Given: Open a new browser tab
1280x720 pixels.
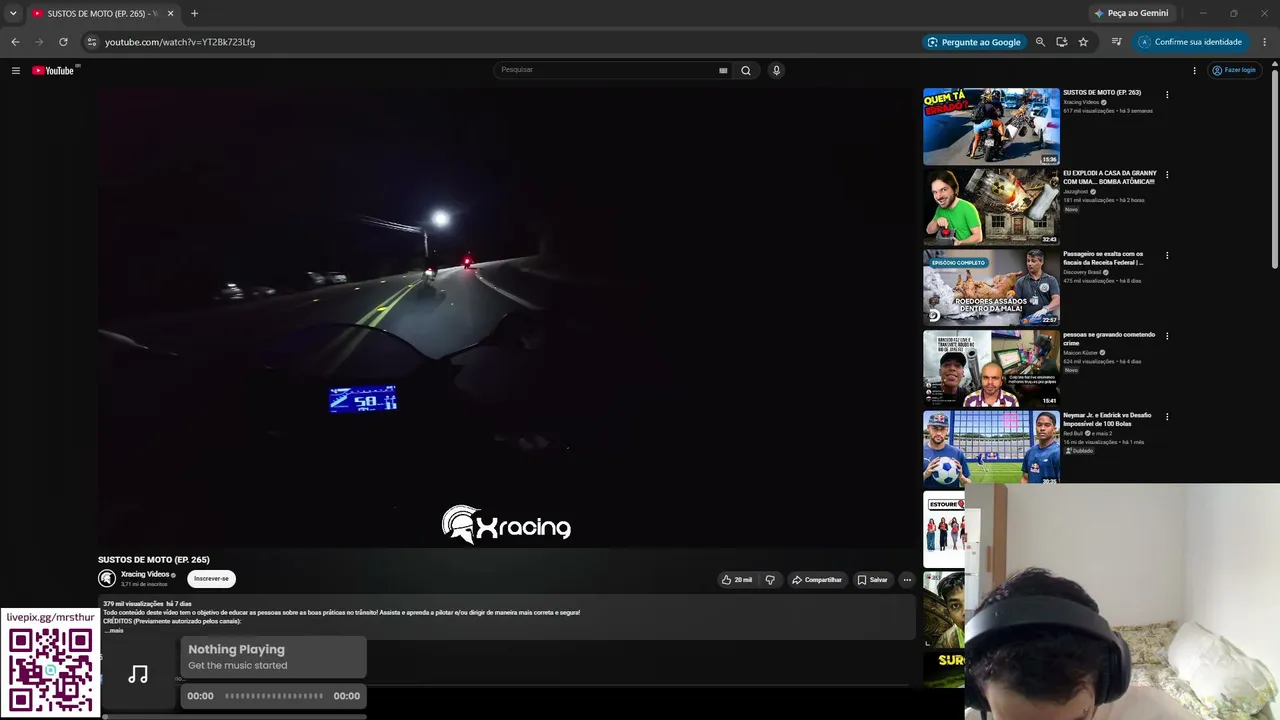Looking at the screenshot, I should (194, 14).
